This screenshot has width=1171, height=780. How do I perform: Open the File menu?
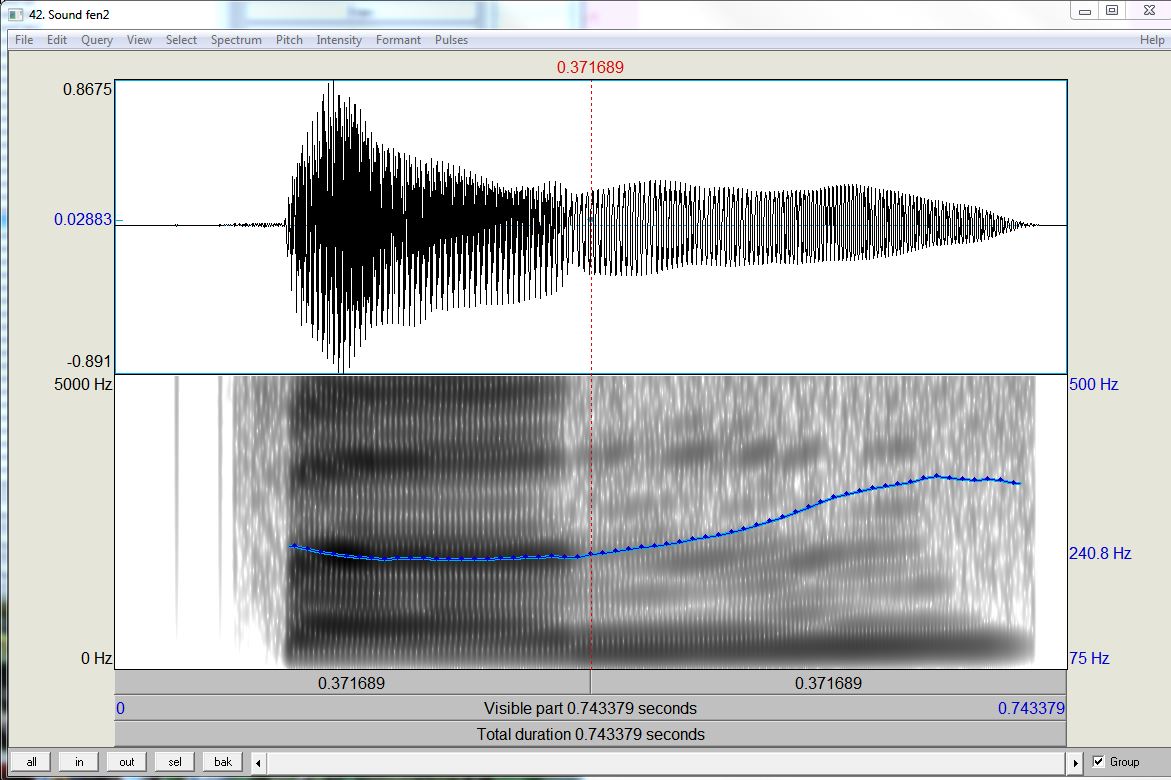point(24,40)
